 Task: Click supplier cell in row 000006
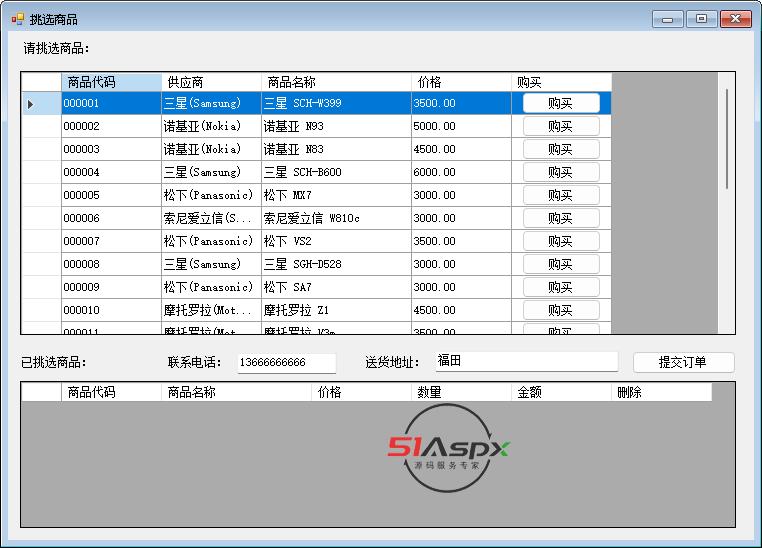coord(211,218)
